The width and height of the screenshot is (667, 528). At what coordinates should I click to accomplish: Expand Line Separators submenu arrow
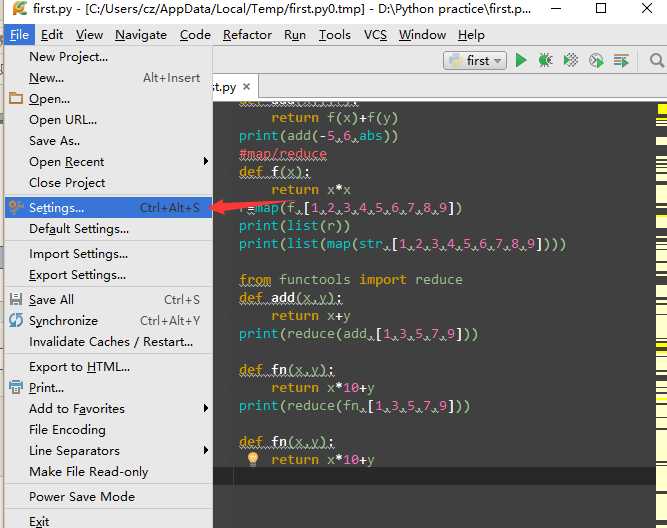(206, 450)
